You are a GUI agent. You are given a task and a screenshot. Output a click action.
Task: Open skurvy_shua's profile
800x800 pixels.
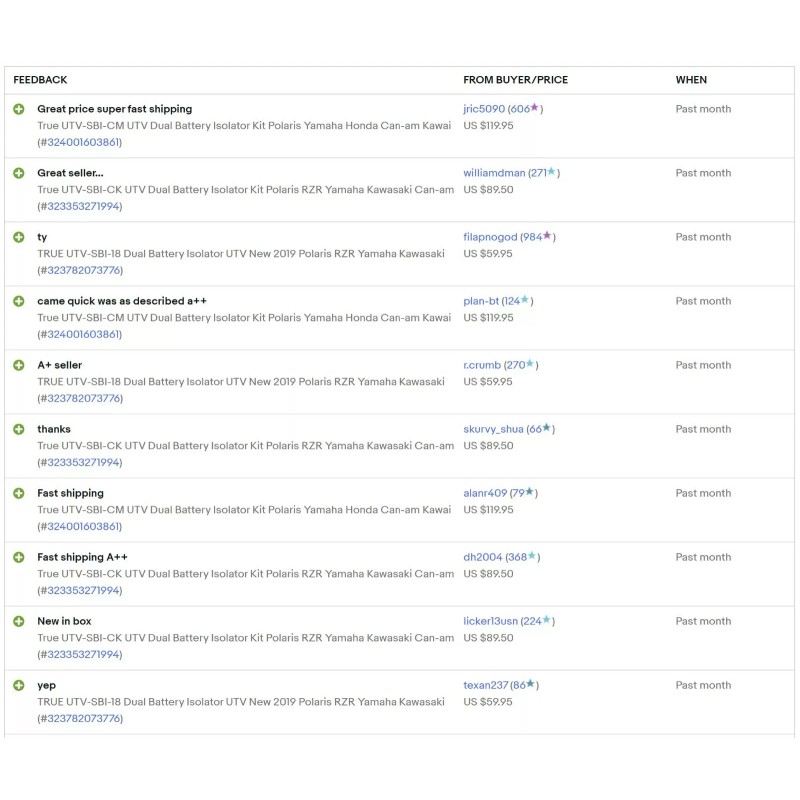493,429
